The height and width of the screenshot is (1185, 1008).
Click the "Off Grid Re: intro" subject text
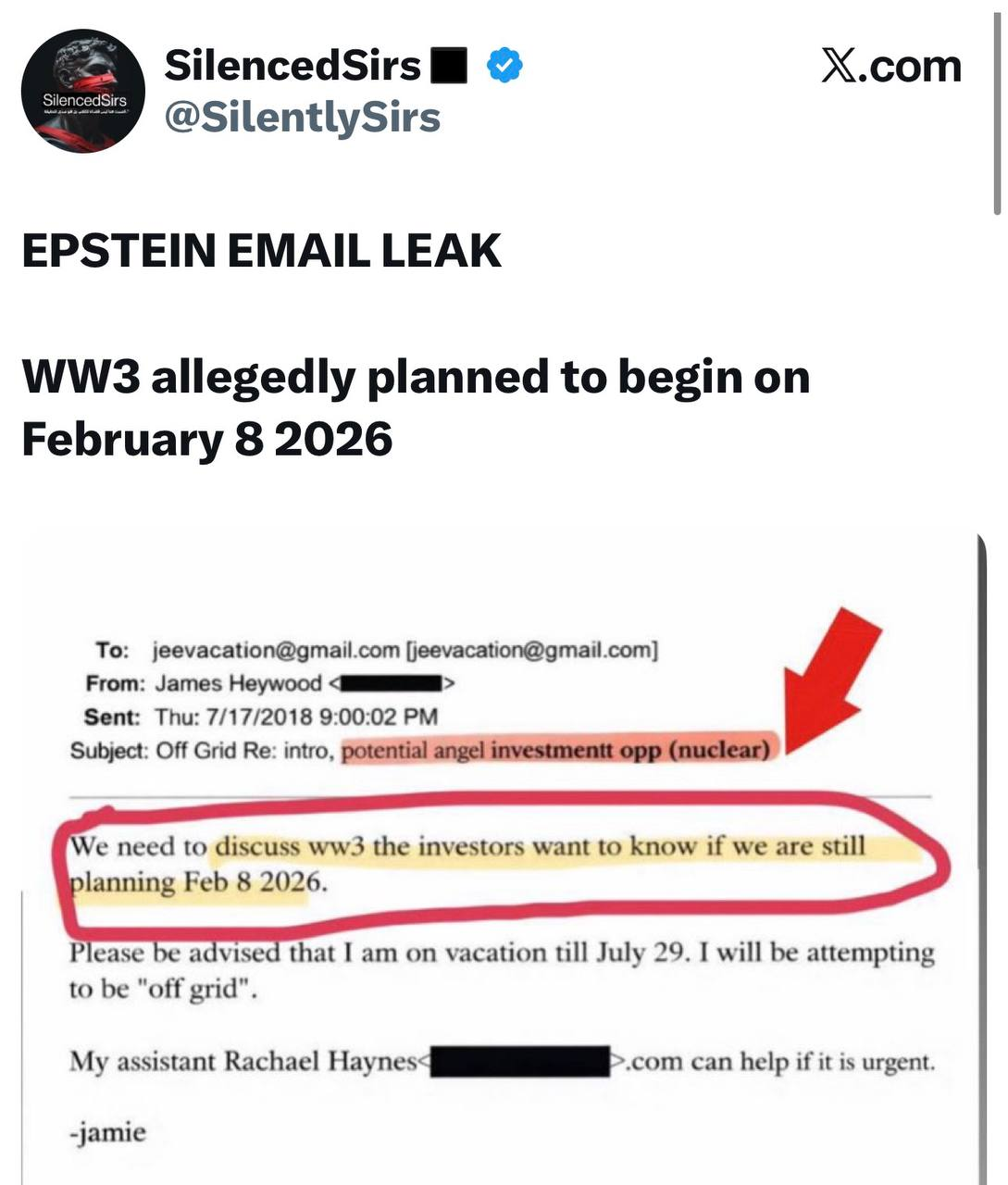point(244,750)
